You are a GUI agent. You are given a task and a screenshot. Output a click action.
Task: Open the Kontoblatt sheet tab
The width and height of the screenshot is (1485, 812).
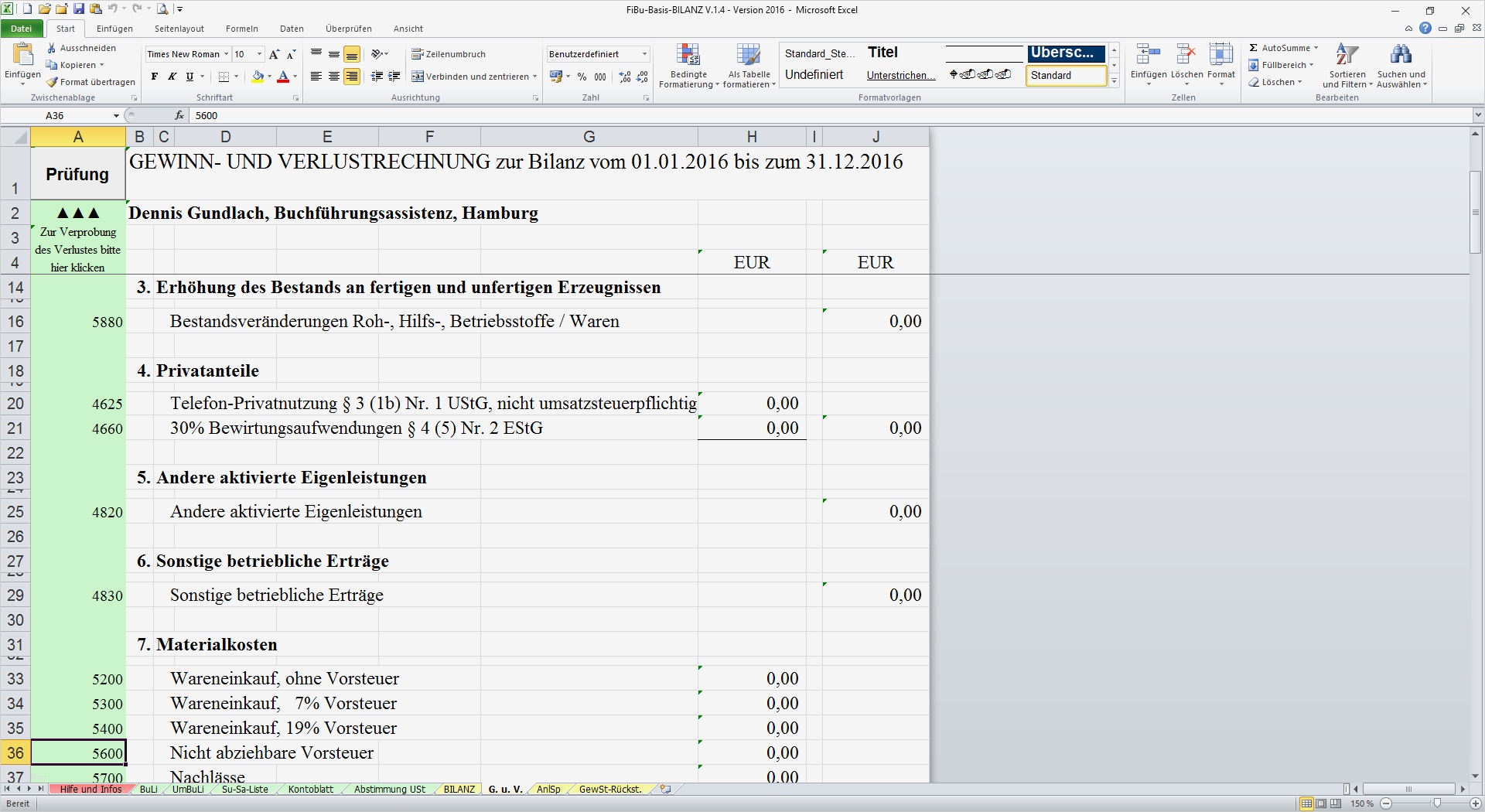pos(311,790)
